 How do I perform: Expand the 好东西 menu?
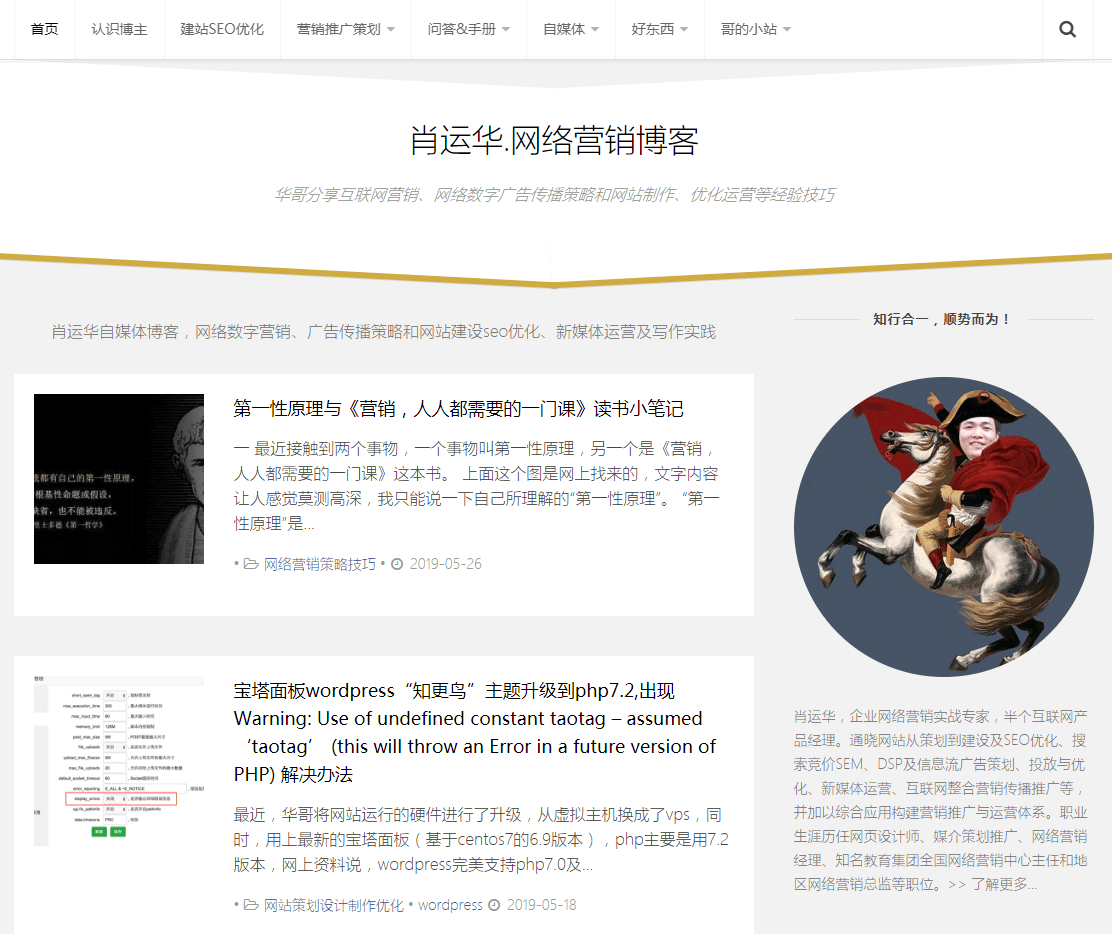click(659, 29)
